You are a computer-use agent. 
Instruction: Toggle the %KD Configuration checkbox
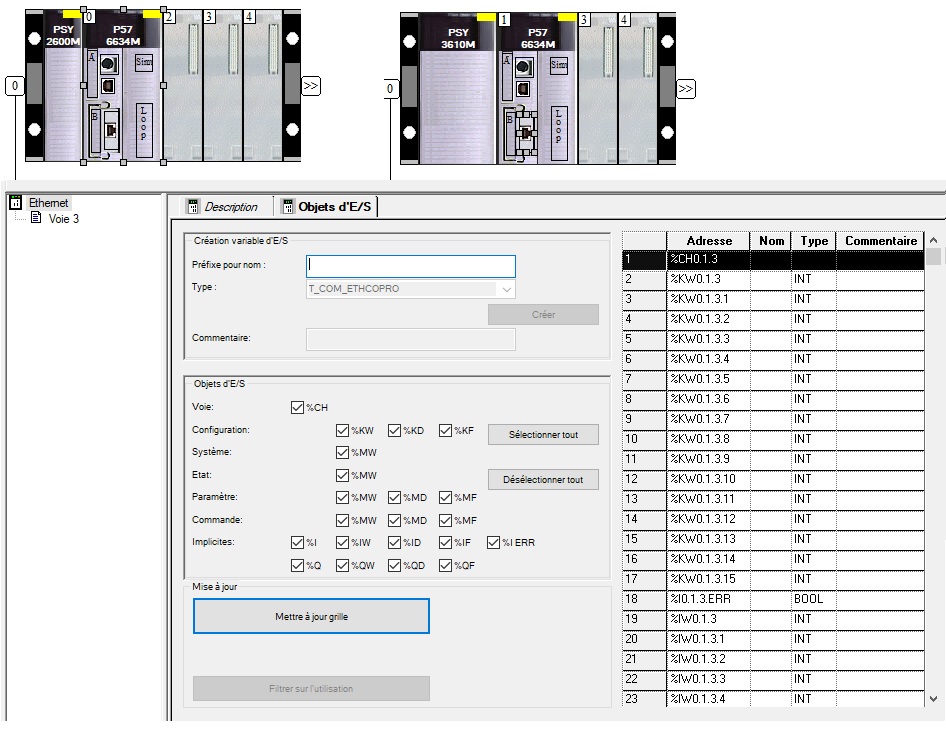point(395,431)
